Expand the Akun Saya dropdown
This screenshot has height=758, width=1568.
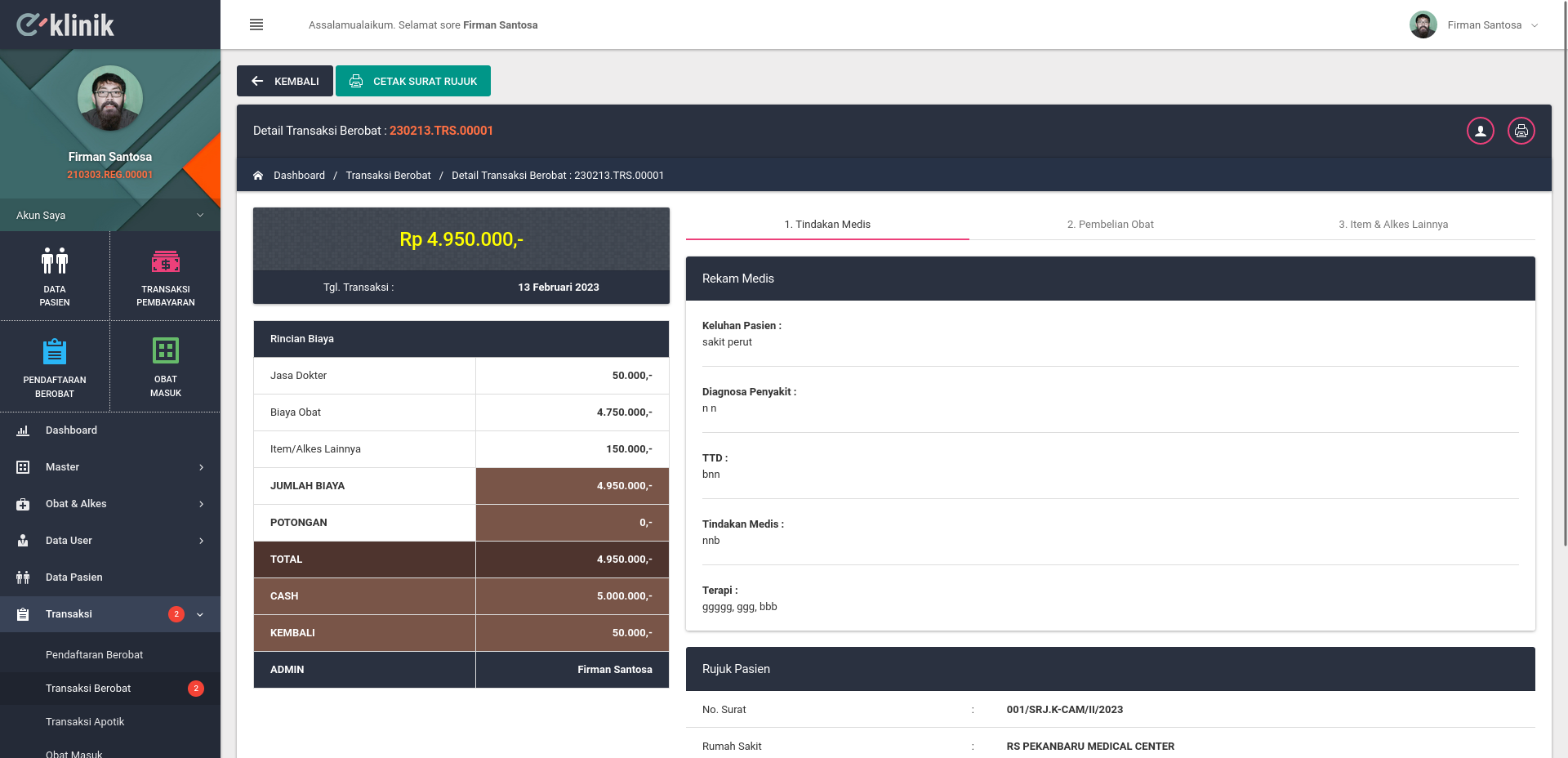110,215
